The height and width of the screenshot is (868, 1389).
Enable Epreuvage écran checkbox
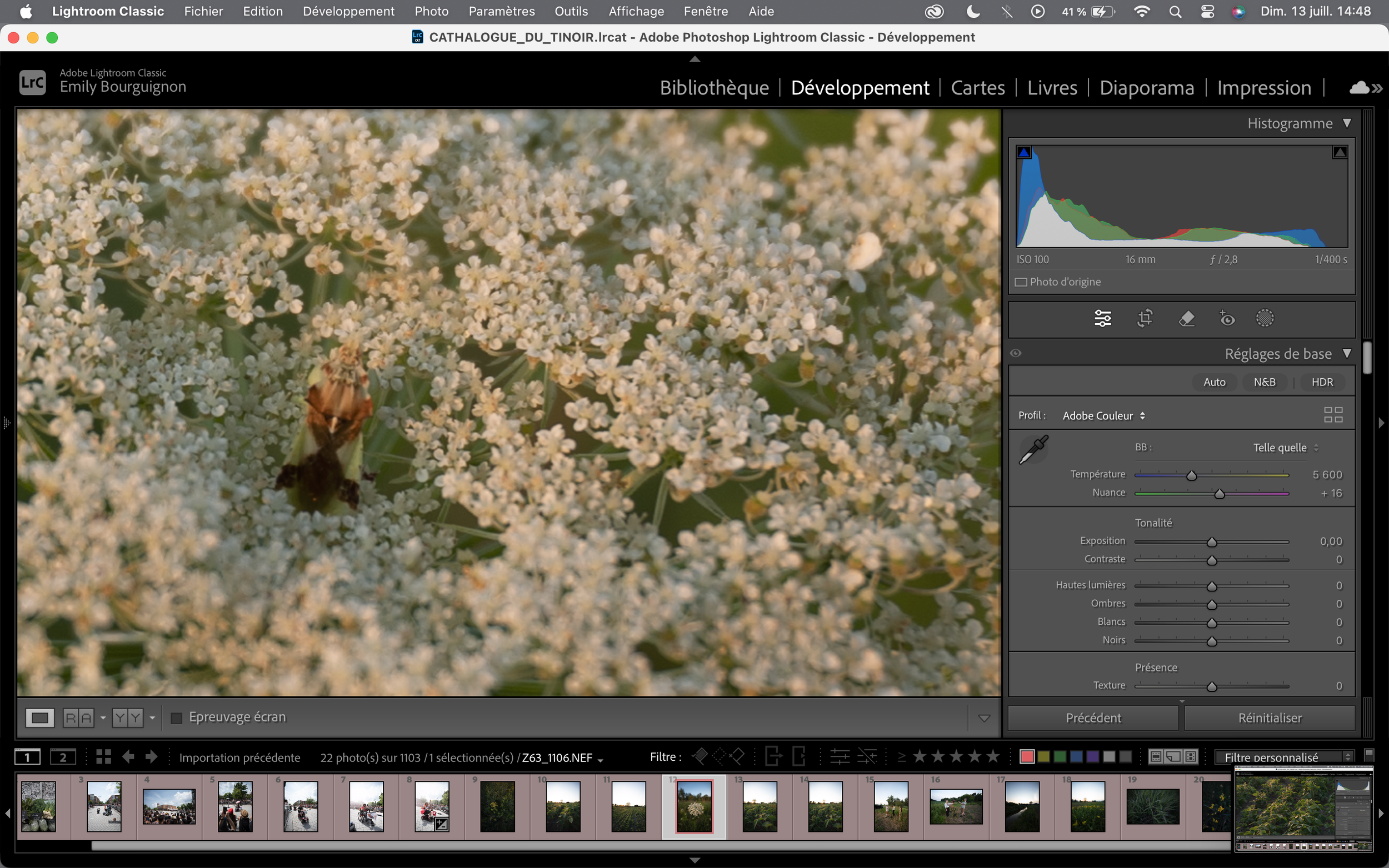[177, 718]
